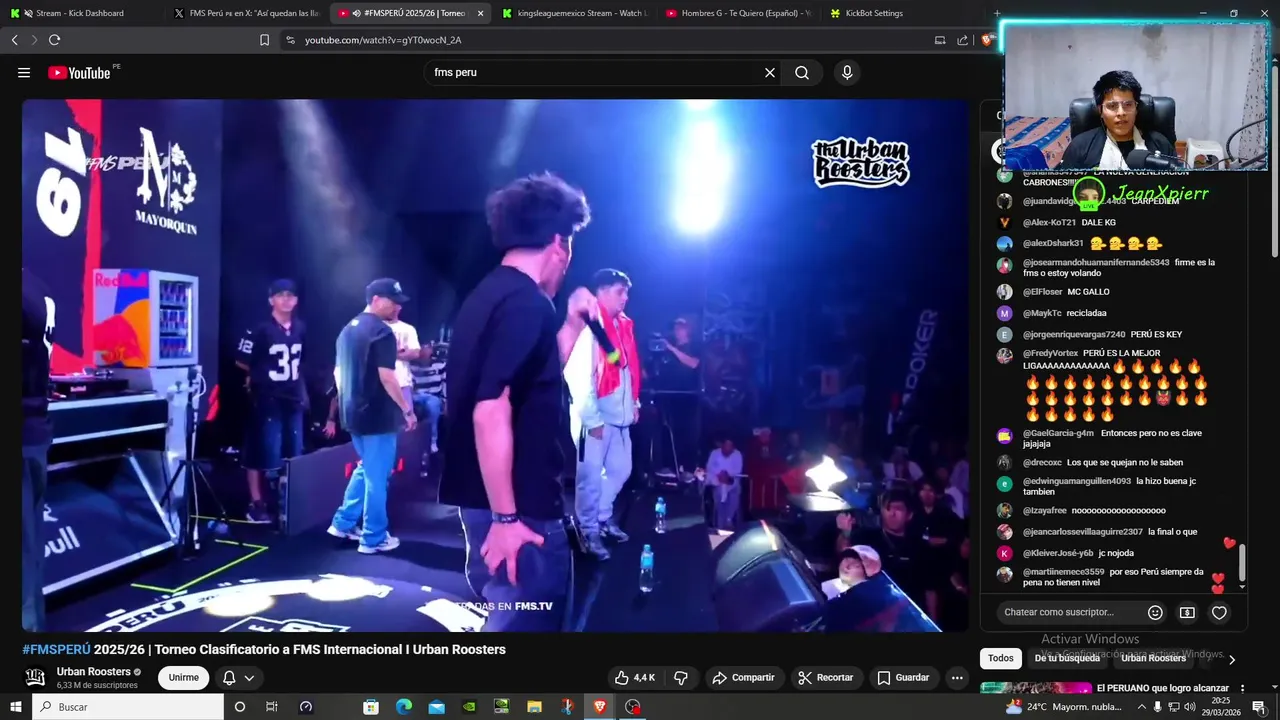The width and height of the screenshot is (1280, 720).
Task: Open Mail app on taskbar
Action: 436,706
